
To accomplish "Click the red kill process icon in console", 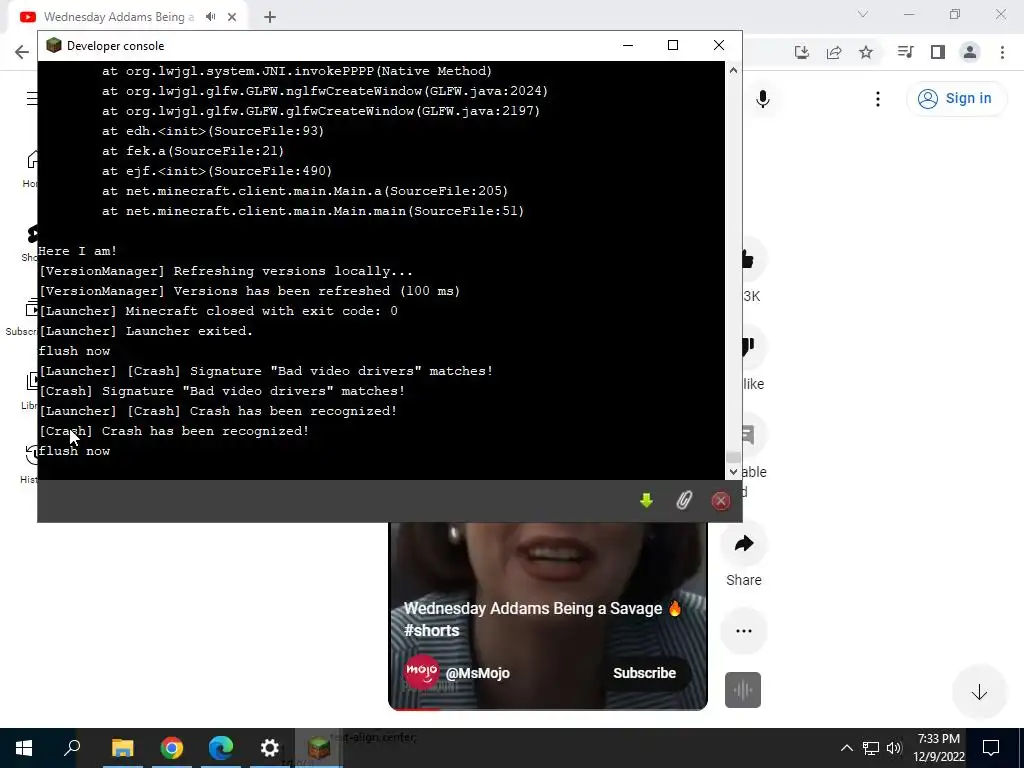I will pos(720,501).
